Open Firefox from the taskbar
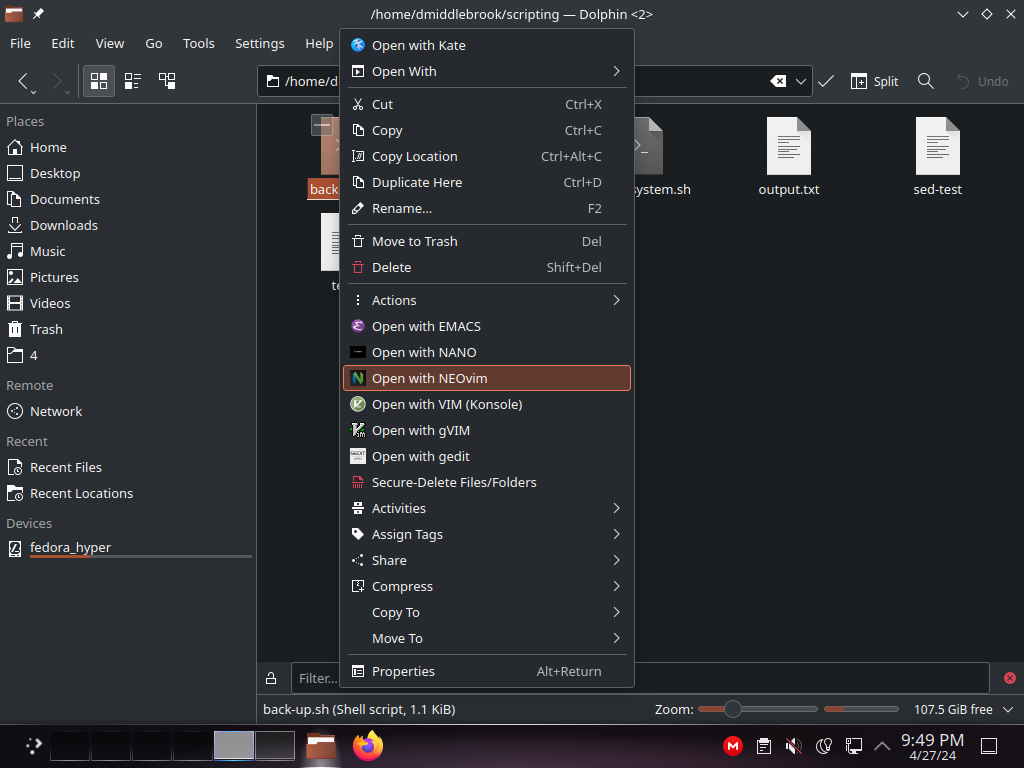Screen dimensions: 1024x768 pos(368,746)
